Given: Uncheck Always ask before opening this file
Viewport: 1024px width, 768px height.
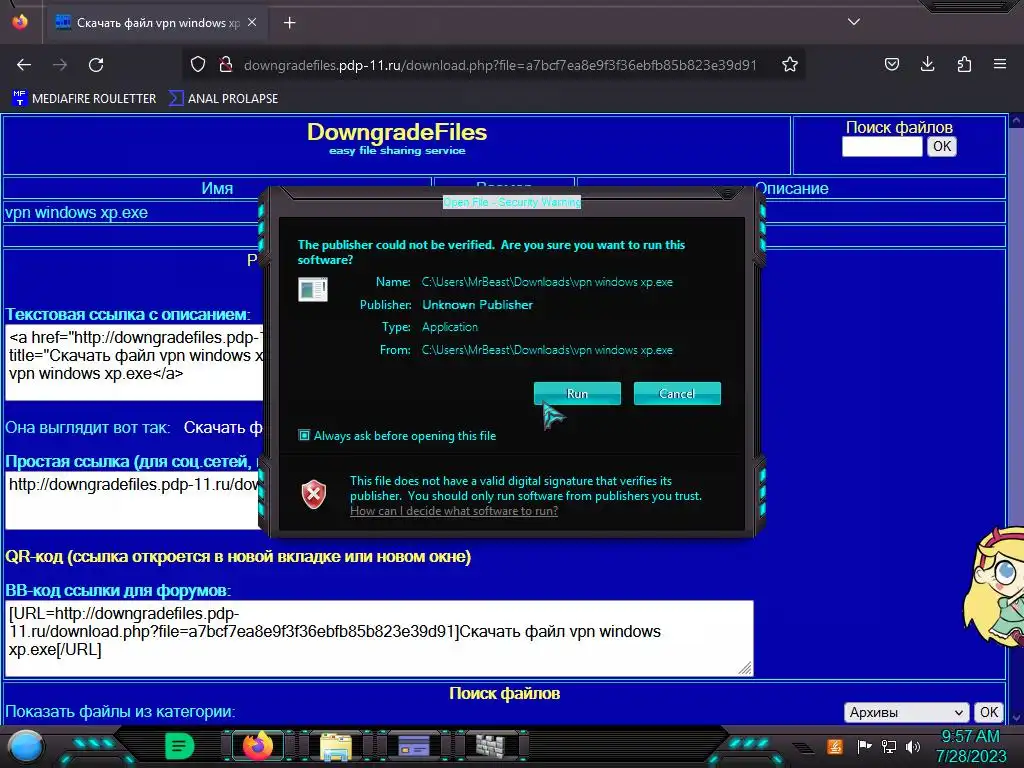Looking at the screenshot, I should pyautogui.click(x=304, y=435).
